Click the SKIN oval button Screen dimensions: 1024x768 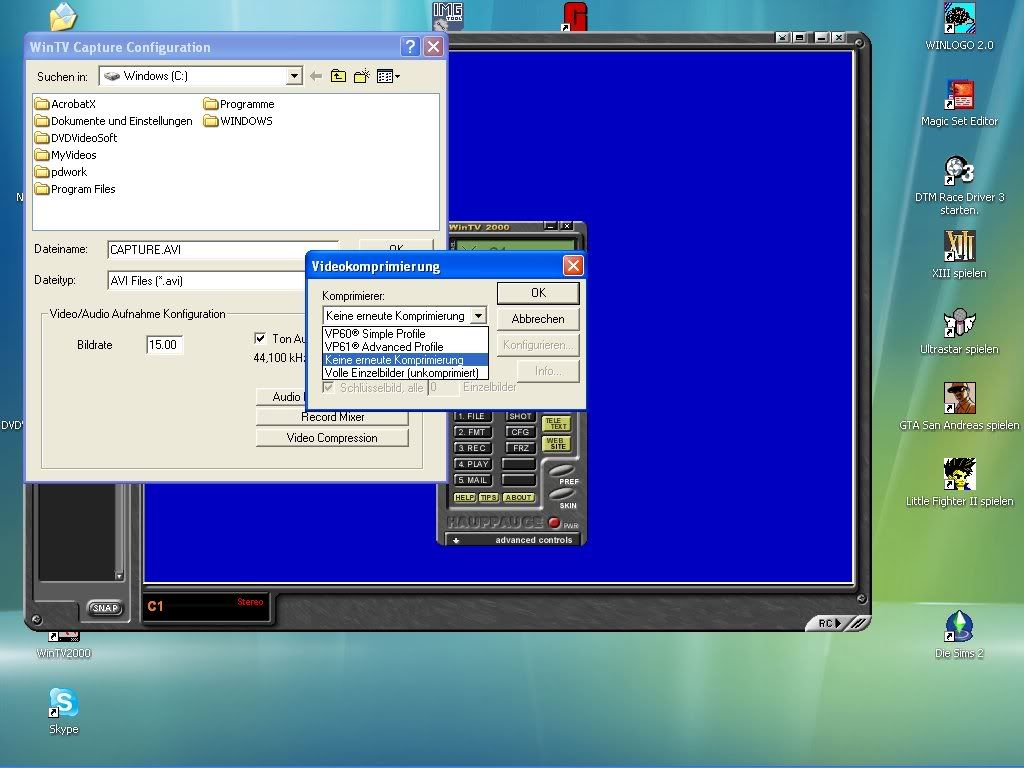(561, 494)
